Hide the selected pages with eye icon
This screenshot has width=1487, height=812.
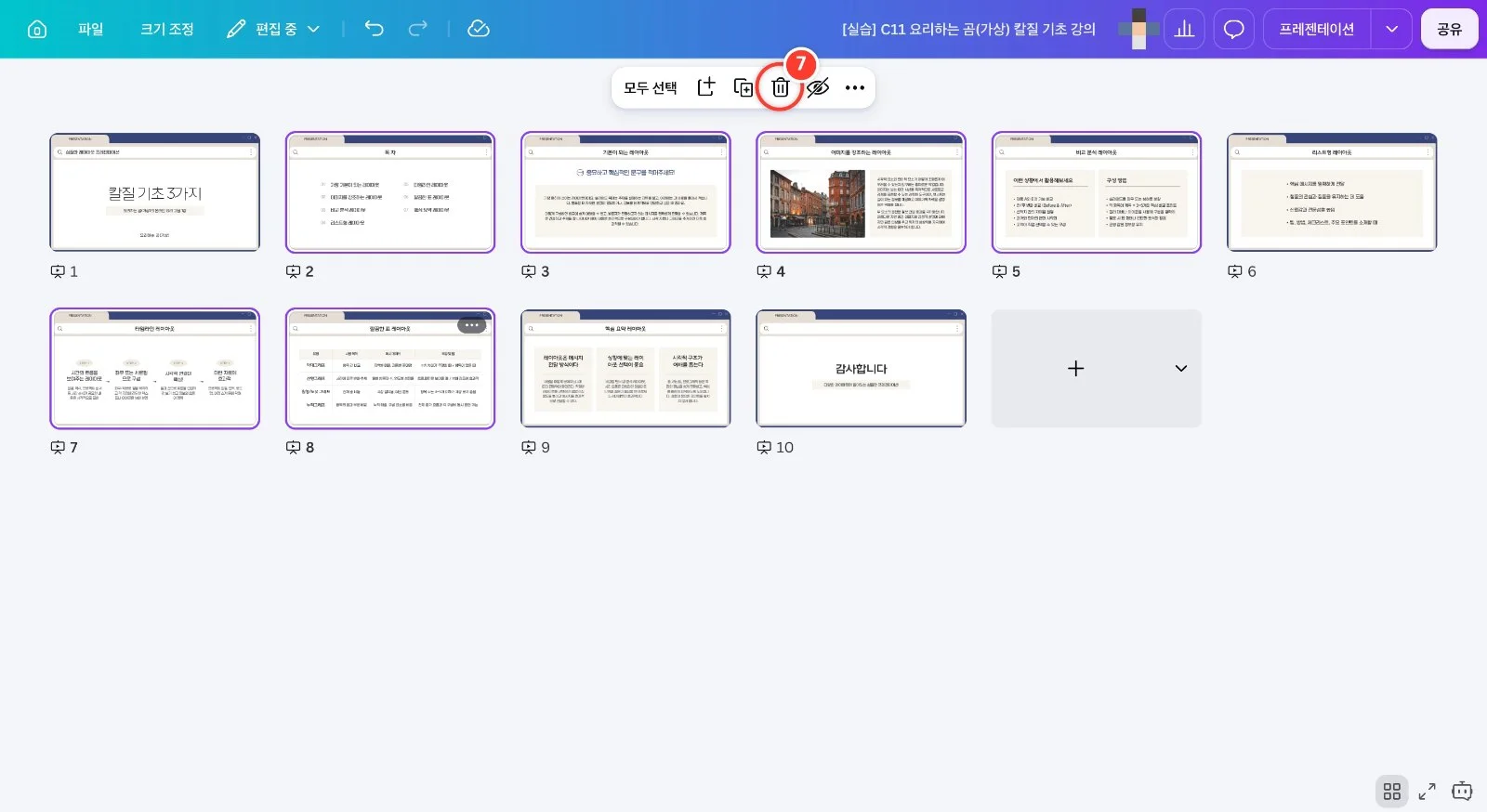pos(818,87)
